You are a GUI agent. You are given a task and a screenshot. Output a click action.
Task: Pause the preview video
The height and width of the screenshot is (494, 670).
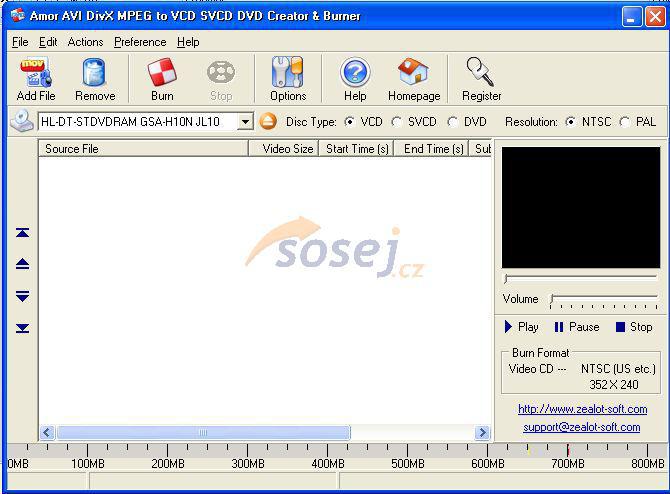(x=577, y=327)
